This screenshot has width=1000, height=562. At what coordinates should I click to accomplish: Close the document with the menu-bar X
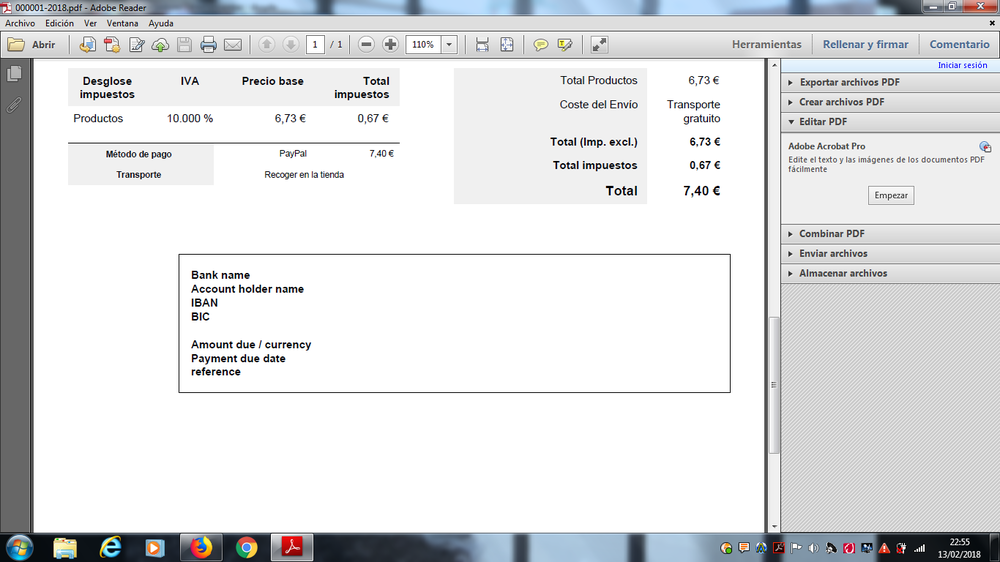point(992,23)
